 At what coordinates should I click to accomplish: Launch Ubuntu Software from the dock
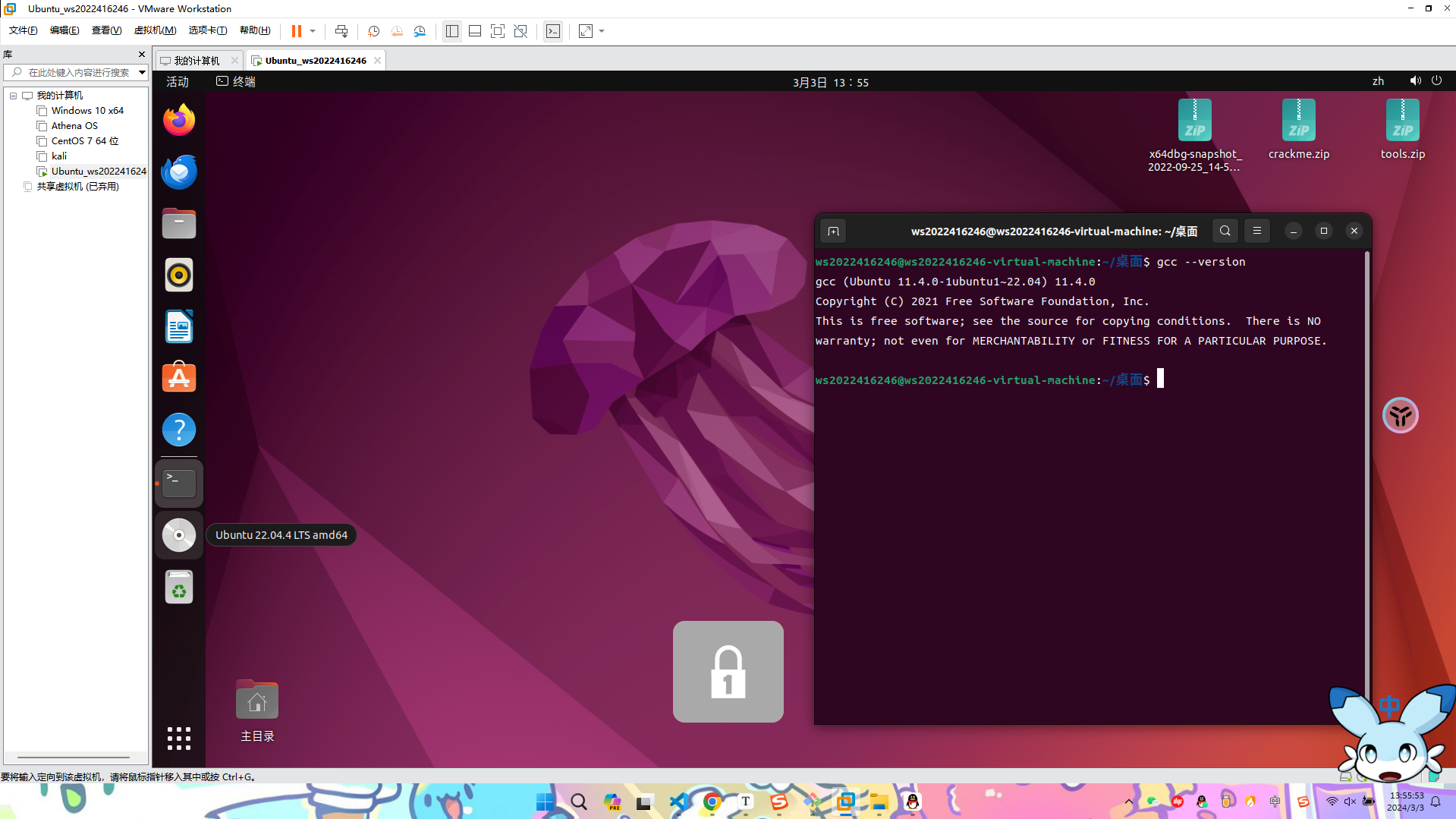tap(179, 377)
